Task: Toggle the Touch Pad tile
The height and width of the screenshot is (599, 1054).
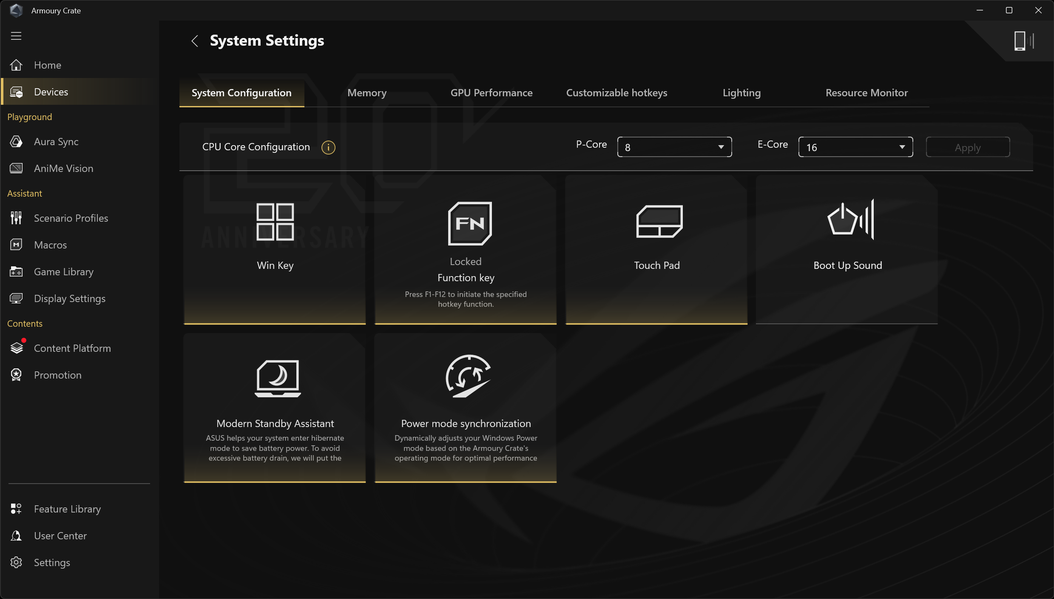Action: click(x=657, y=250)
